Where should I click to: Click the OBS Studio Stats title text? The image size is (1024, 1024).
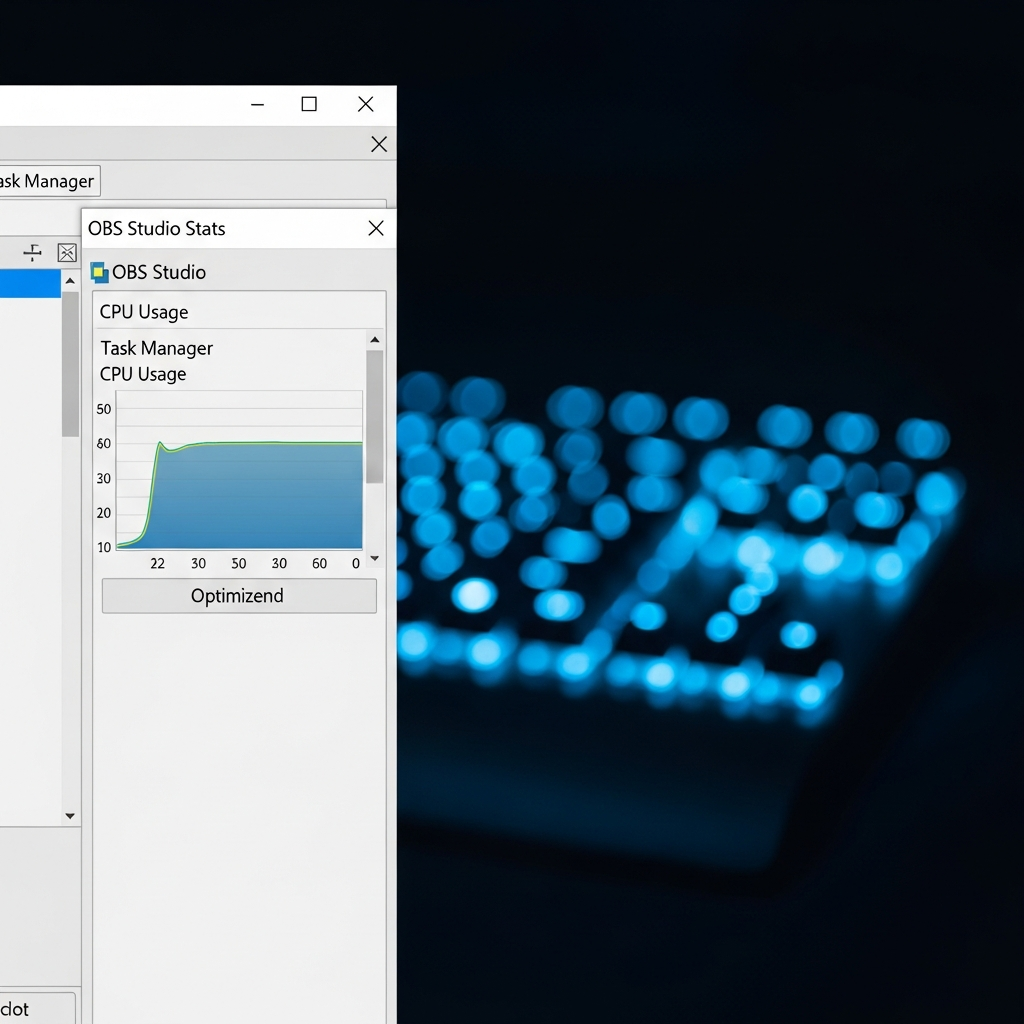point(157,229)
